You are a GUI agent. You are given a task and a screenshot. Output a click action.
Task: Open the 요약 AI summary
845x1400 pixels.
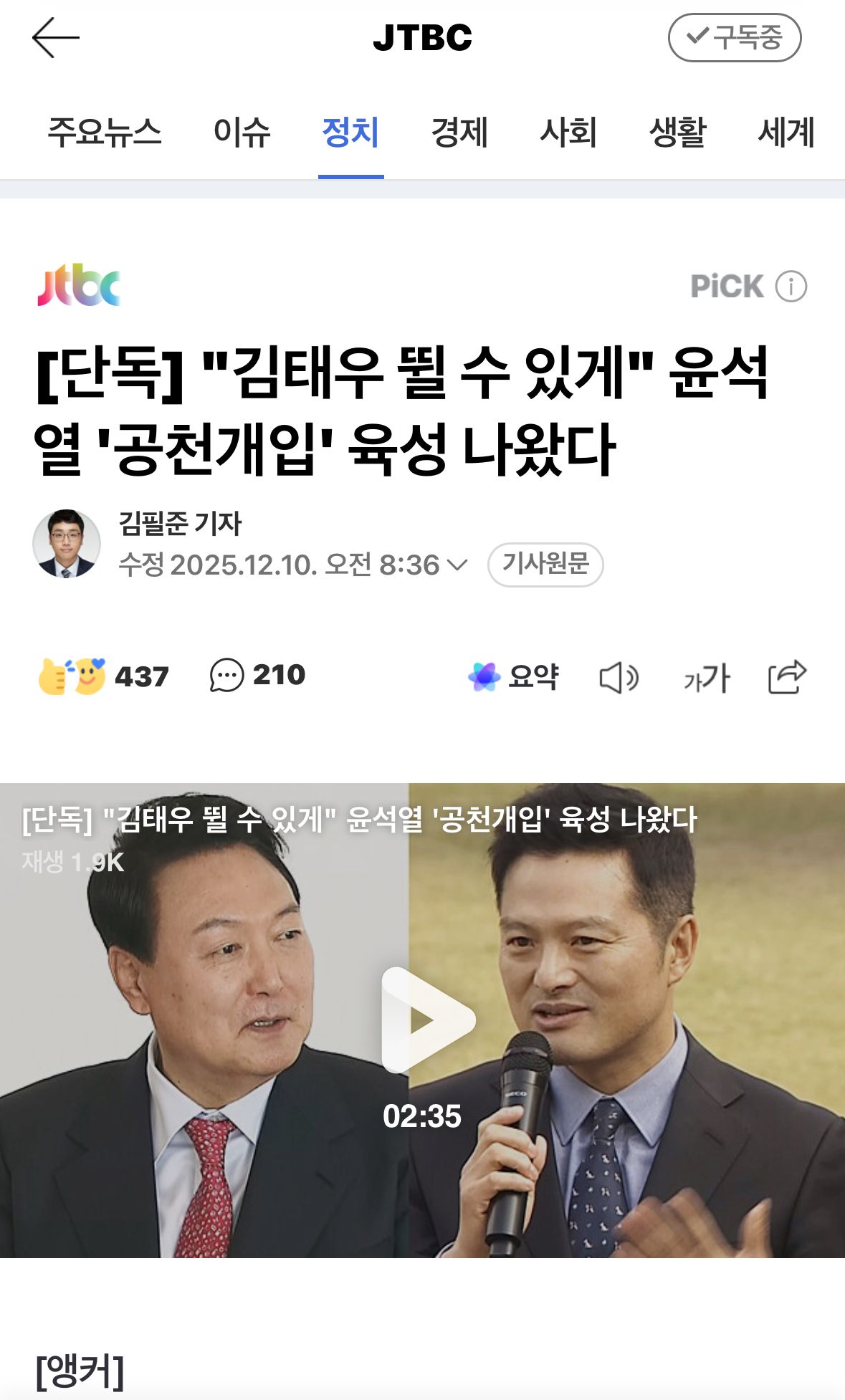[513, 676]
